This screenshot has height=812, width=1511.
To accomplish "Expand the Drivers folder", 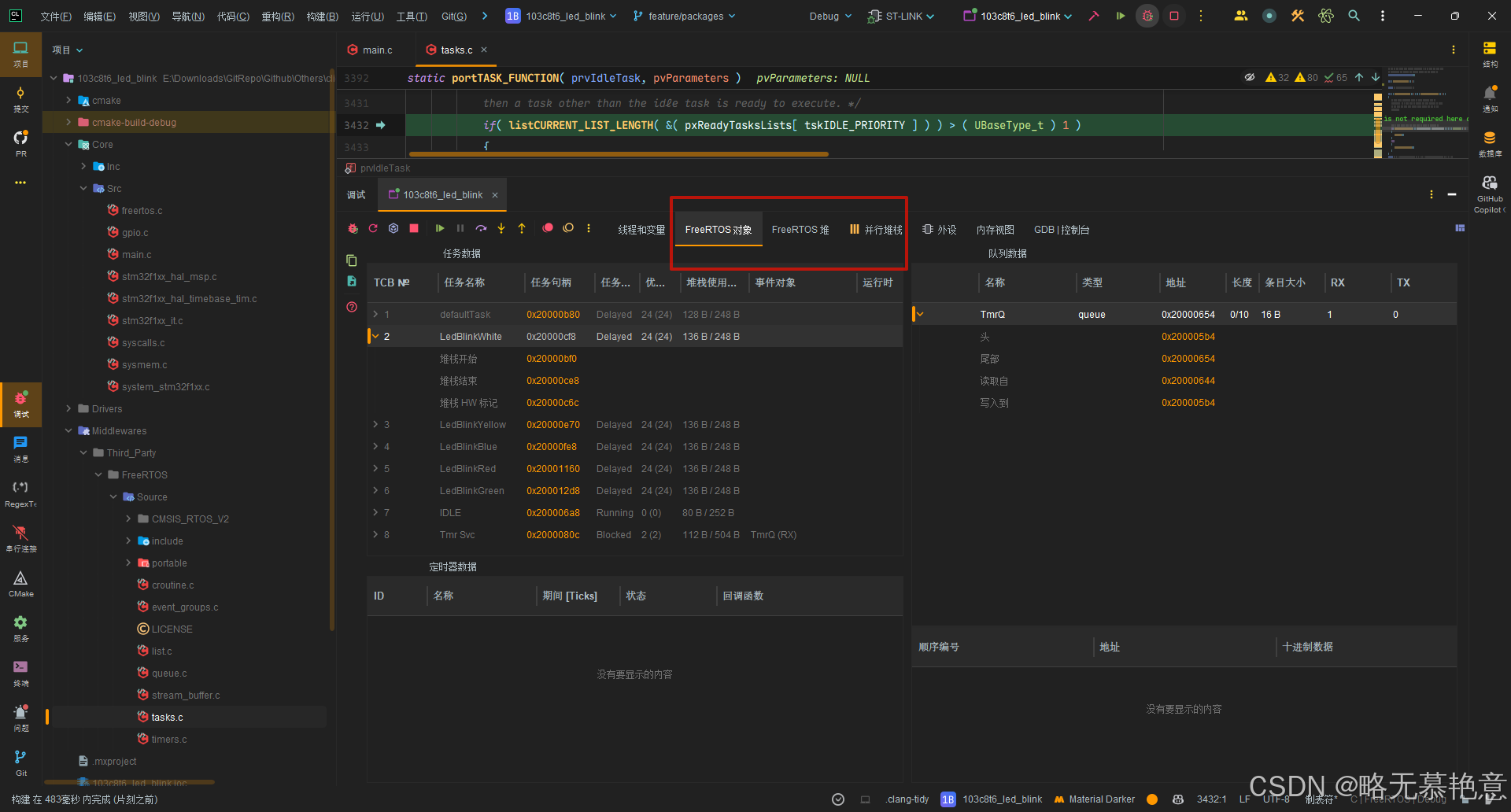I will (x=68, y=408).
